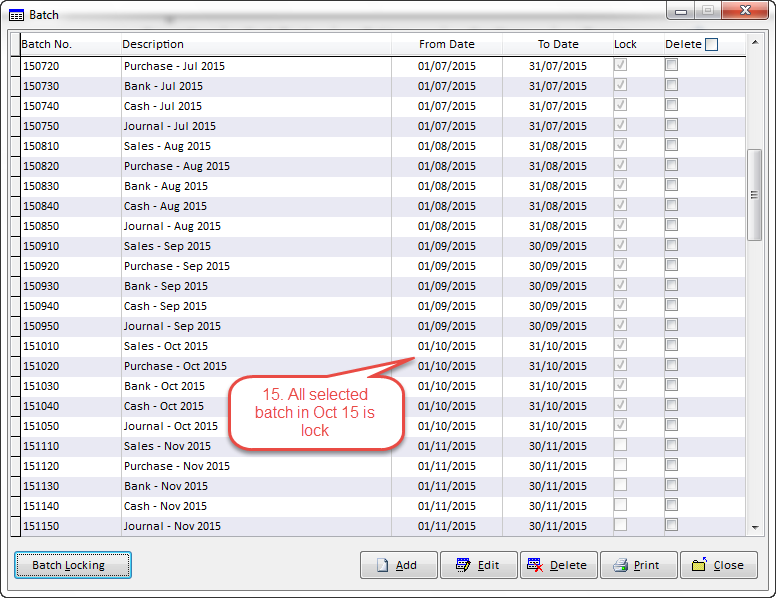Open the Batch Locking dialog
This screenshot has width=776, height=598.
coord(73,565)
